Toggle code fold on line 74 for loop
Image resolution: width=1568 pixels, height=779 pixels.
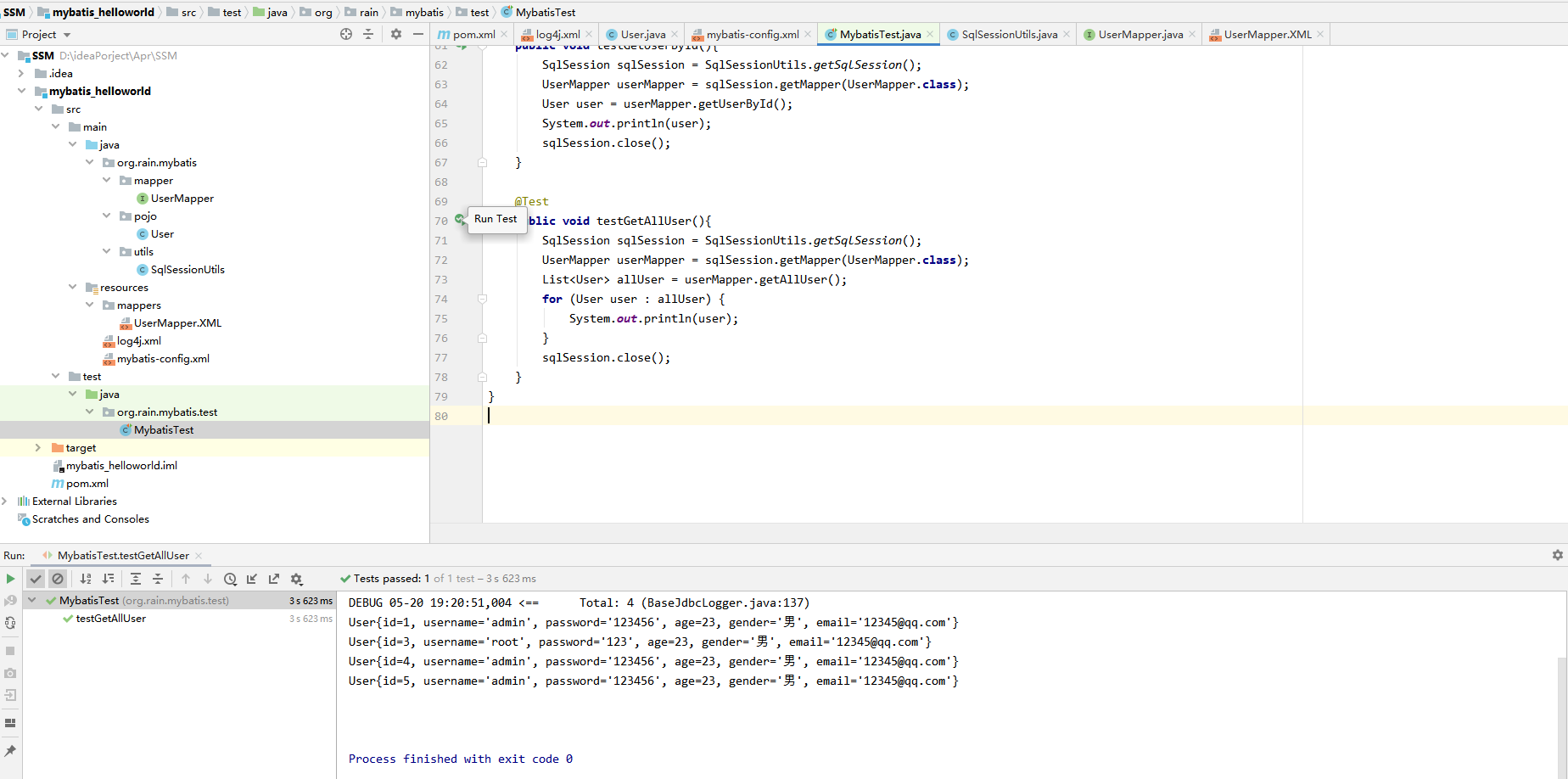click(482, 299)
